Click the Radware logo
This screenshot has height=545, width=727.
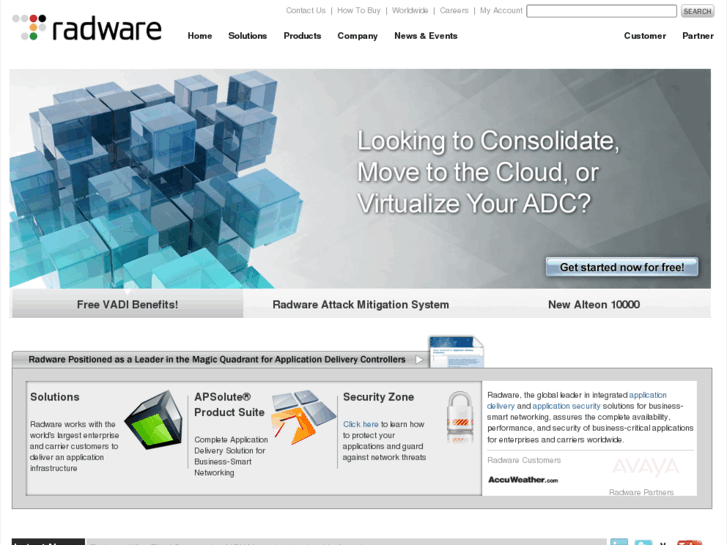[87, 27]
